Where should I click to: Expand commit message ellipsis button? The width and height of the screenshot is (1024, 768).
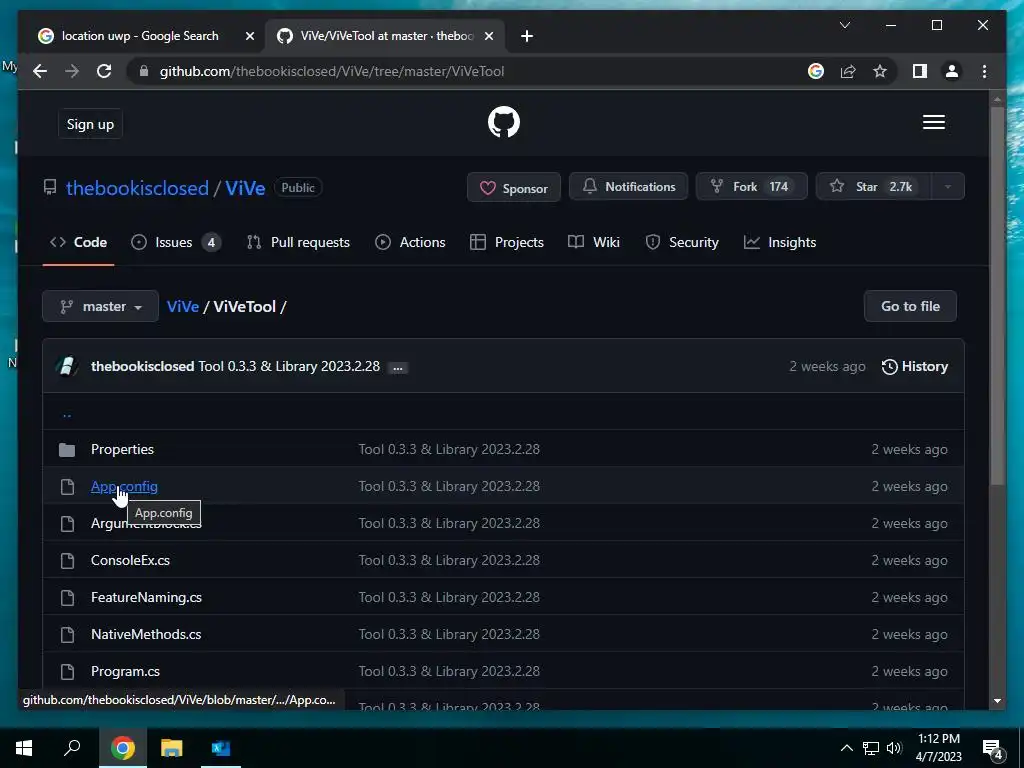(397, 368)
